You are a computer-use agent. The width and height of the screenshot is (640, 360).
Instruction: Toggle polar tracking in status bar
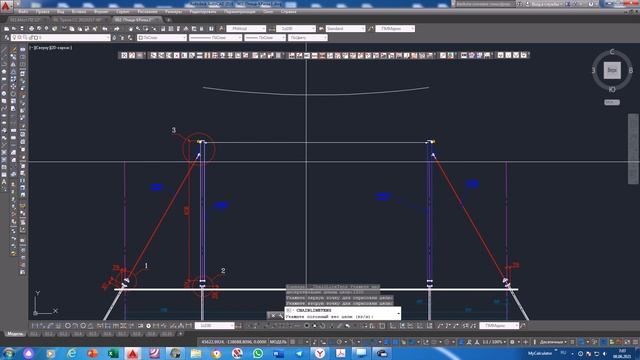click(x=339, y=342)
